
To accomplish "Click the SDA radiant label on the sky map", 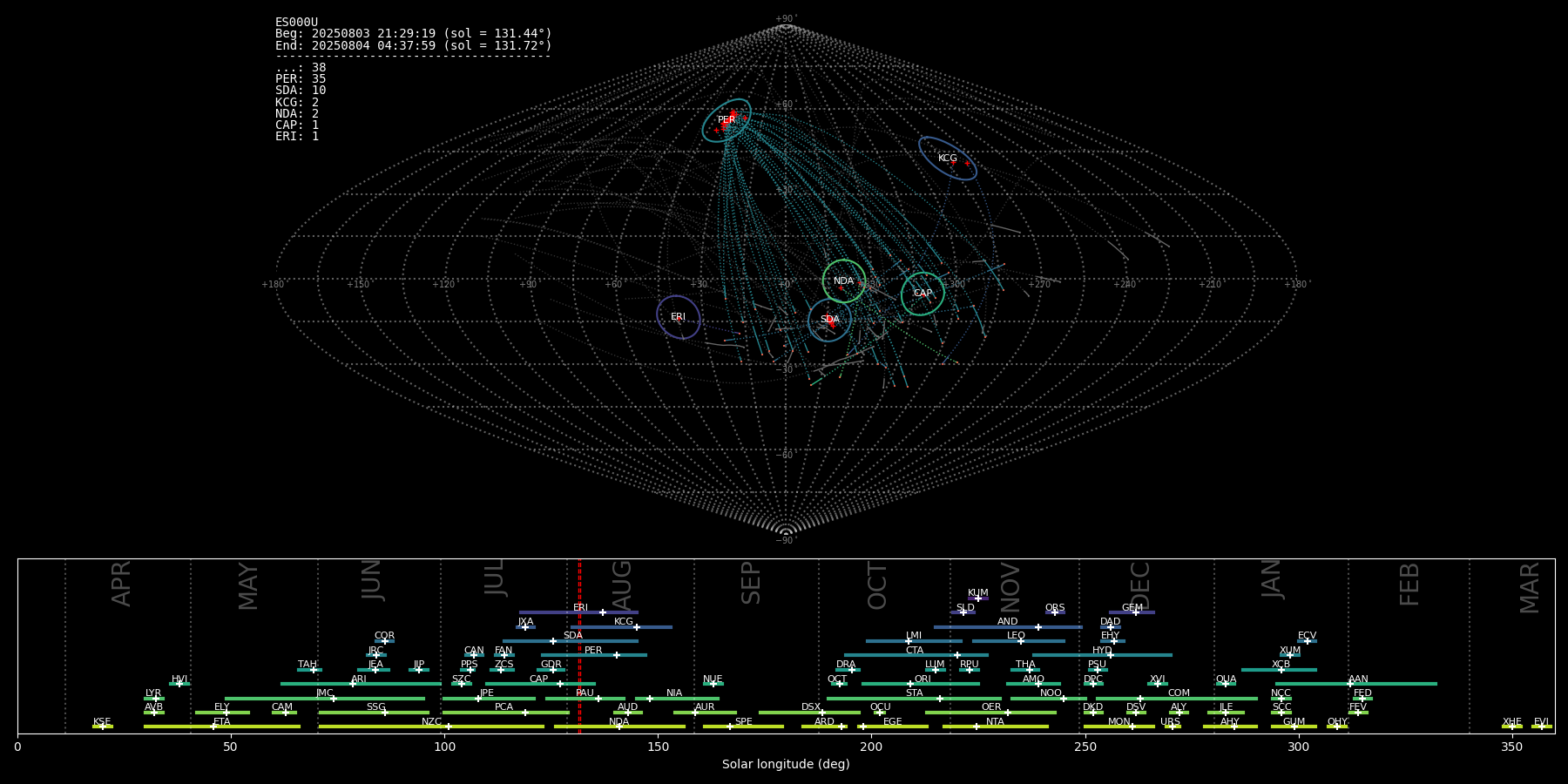I will tap(829, 320).
